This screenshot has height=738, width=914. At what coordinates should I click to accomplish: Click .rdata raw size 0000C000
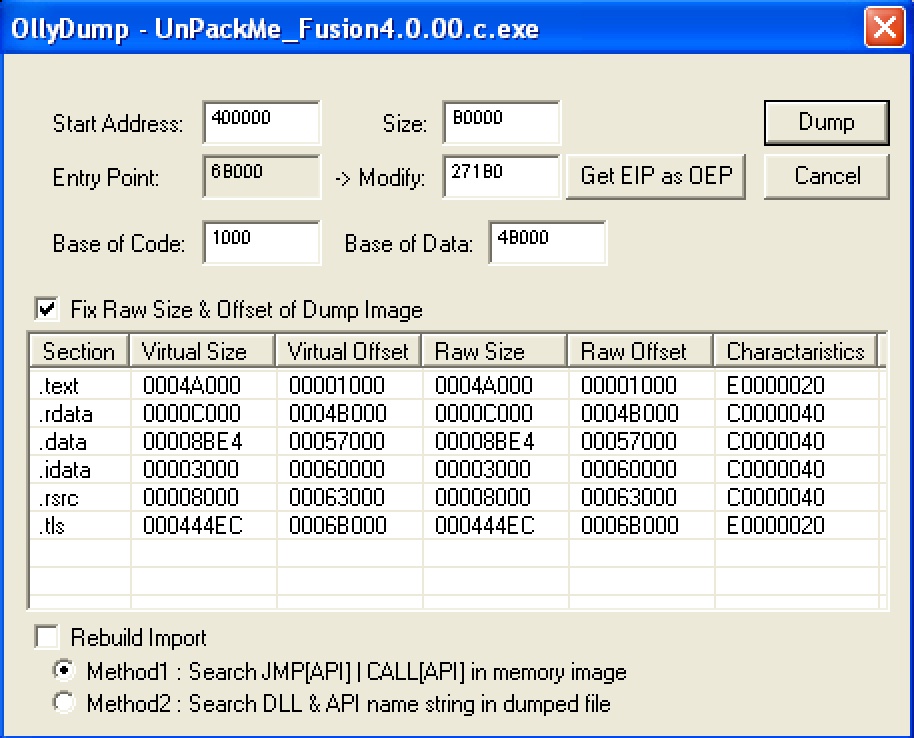484,413
